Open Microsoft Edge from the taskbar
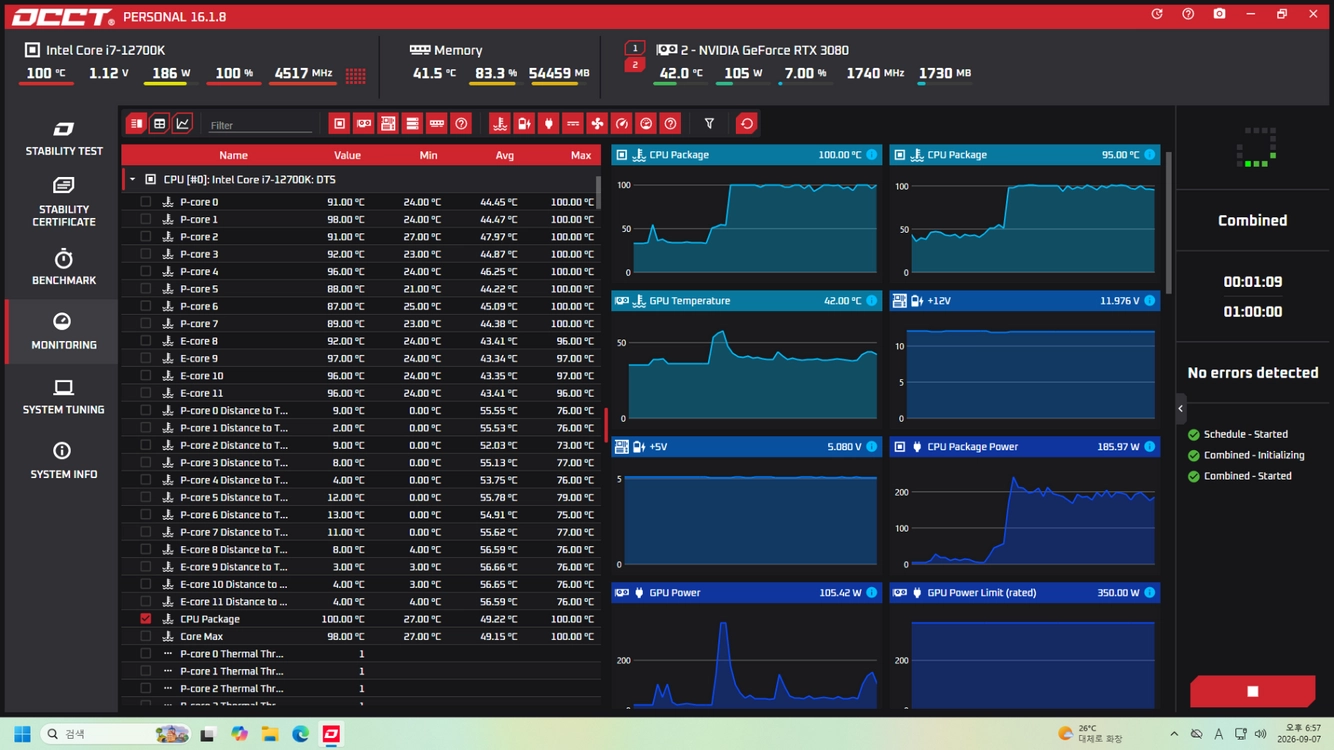 point(300,734)
